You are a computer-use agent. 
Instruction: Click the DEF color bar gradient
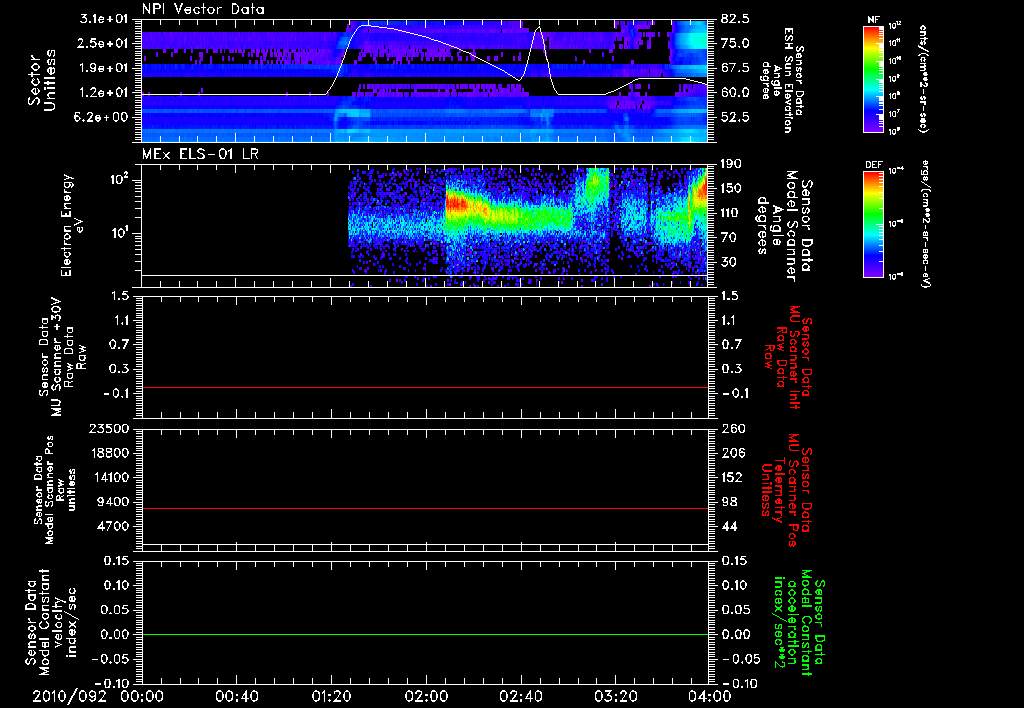[873, 224]
